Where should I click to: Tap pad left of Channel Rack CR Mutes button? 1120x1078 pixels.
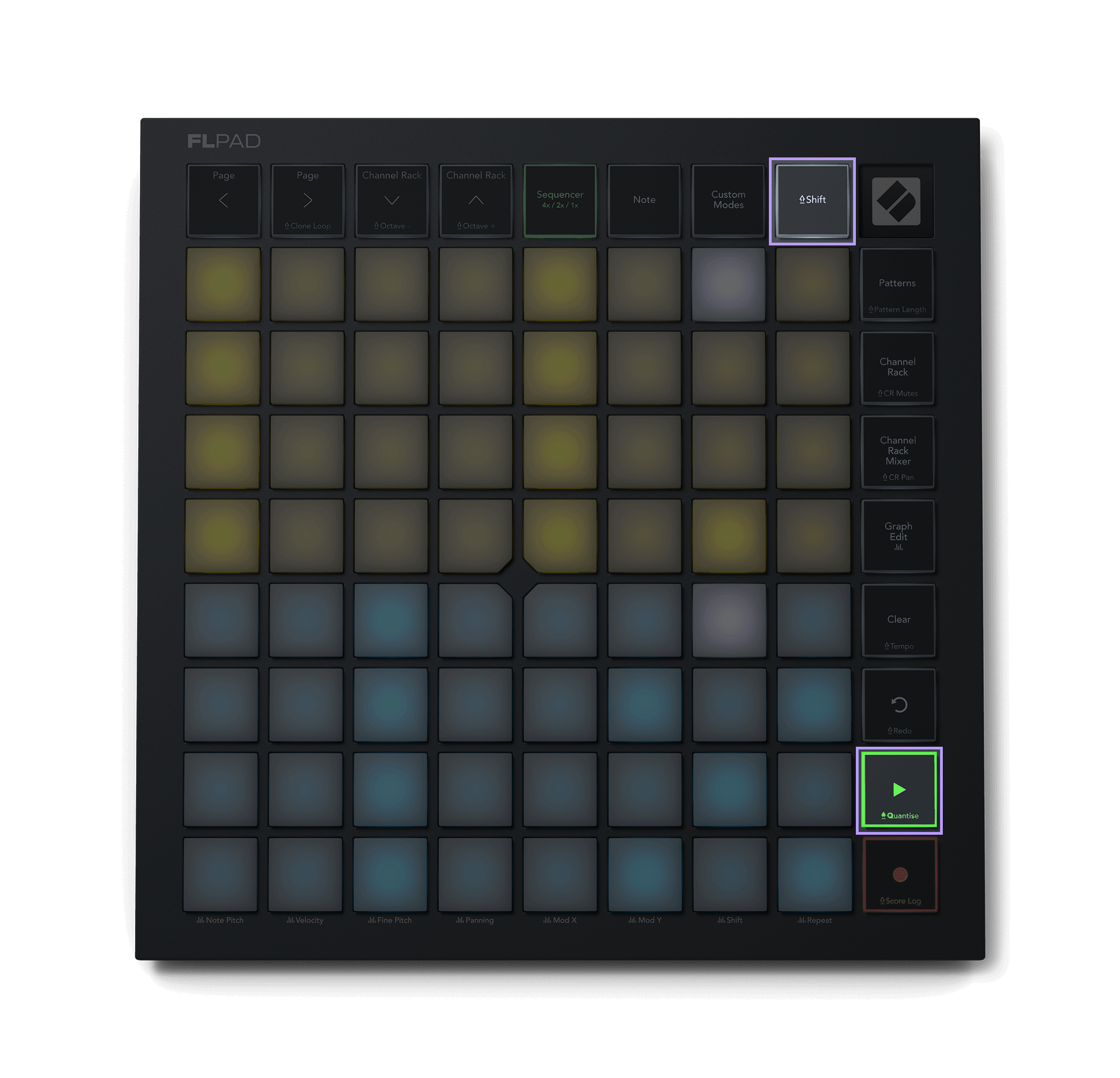813,368
